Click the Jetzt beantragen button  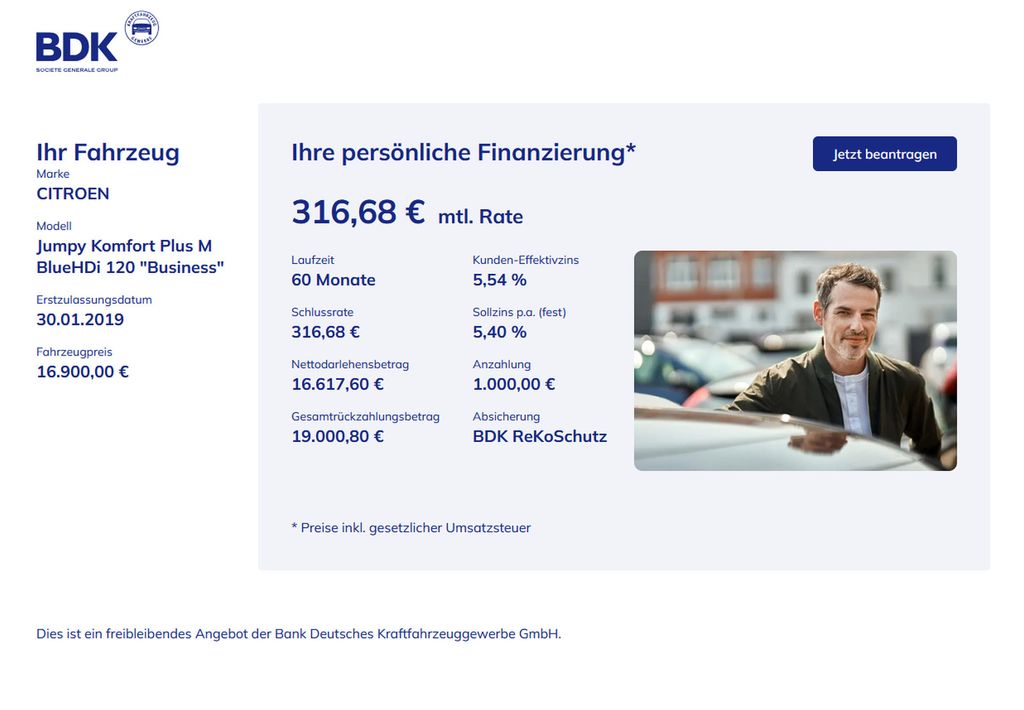[x=884, y=154]
